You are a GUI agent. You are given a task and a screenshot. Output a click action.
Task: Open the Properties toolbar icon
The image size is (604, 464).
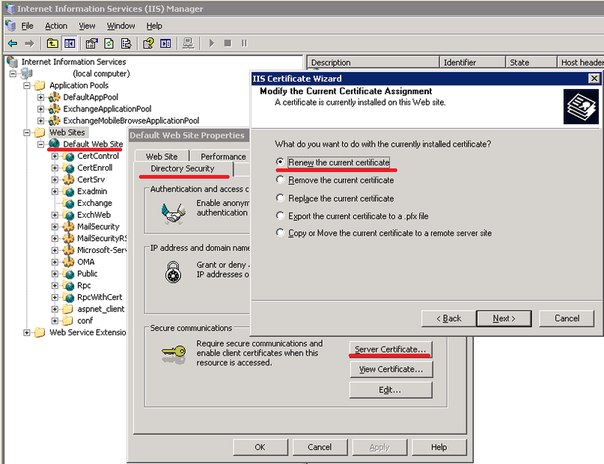click(91, 43)
